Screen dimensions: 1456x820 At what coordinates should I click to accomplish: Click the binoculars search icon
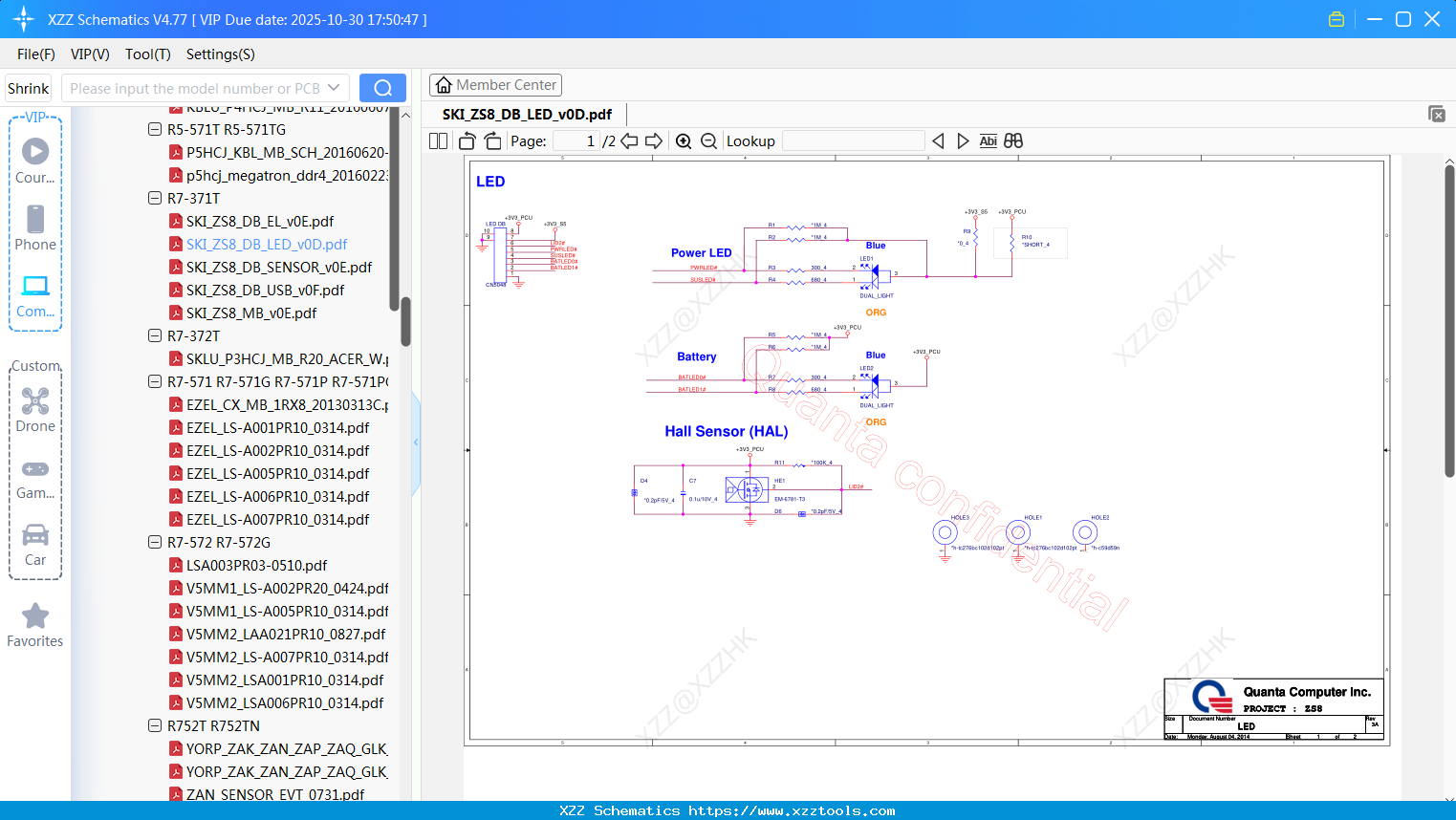click(x=1013, y=141)
